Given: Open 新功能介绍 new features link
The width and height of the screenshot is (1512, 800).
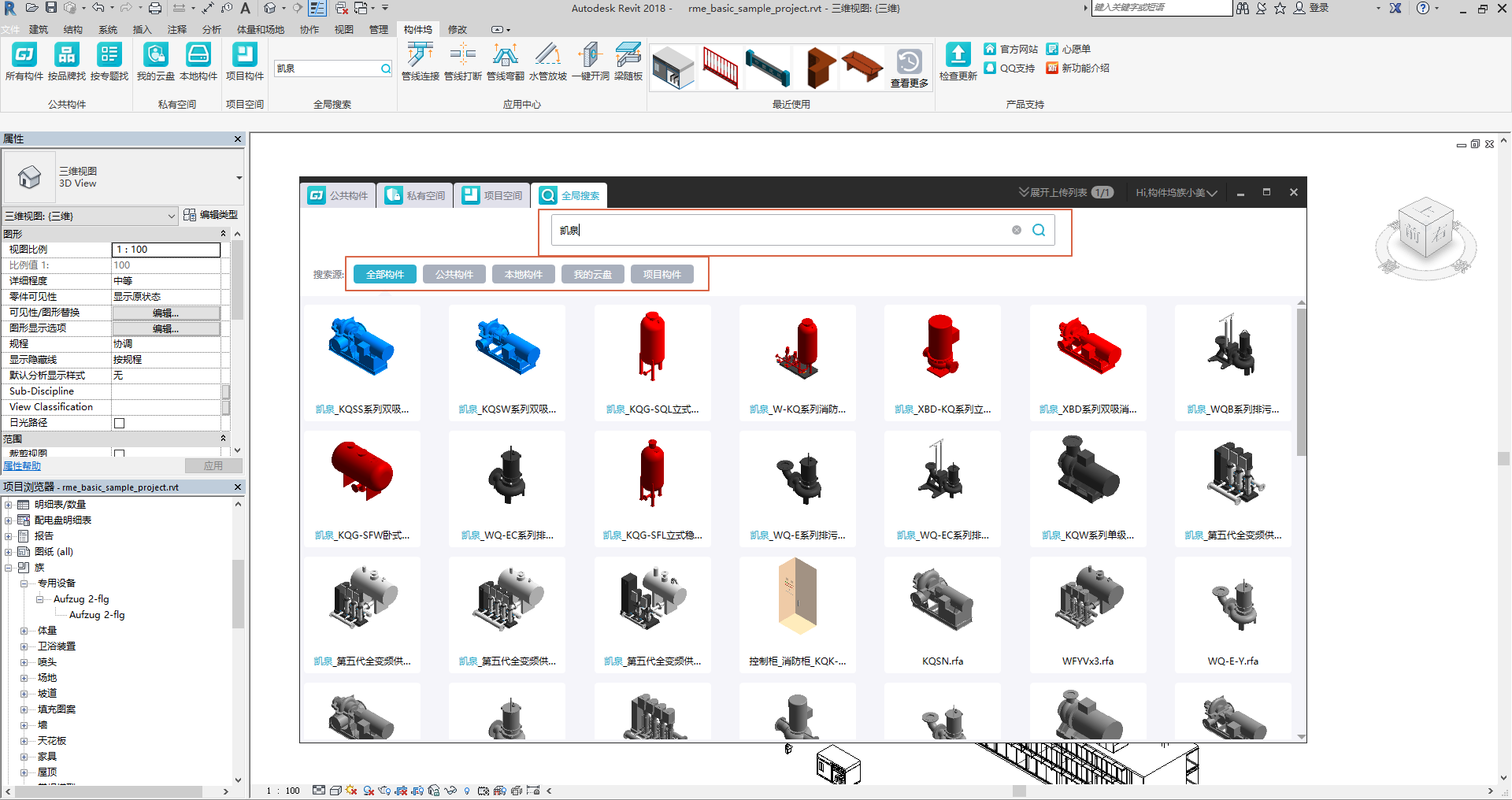Looking at the screenshot, I should click(1078, 69).
